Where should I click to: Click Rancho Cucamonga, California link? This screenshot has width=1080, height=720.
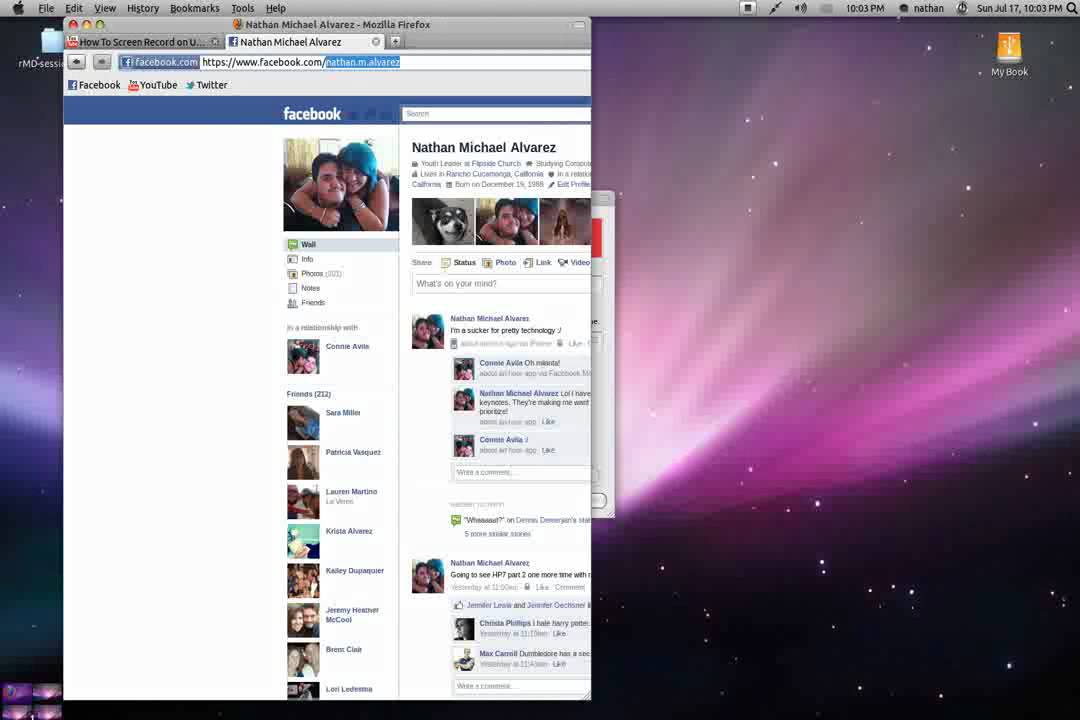point(495,174)
